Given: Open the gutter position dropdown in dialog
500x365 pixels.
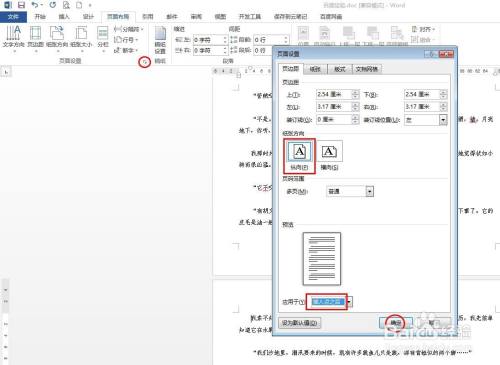Looking at the screenshot, I should coord(443,120).
